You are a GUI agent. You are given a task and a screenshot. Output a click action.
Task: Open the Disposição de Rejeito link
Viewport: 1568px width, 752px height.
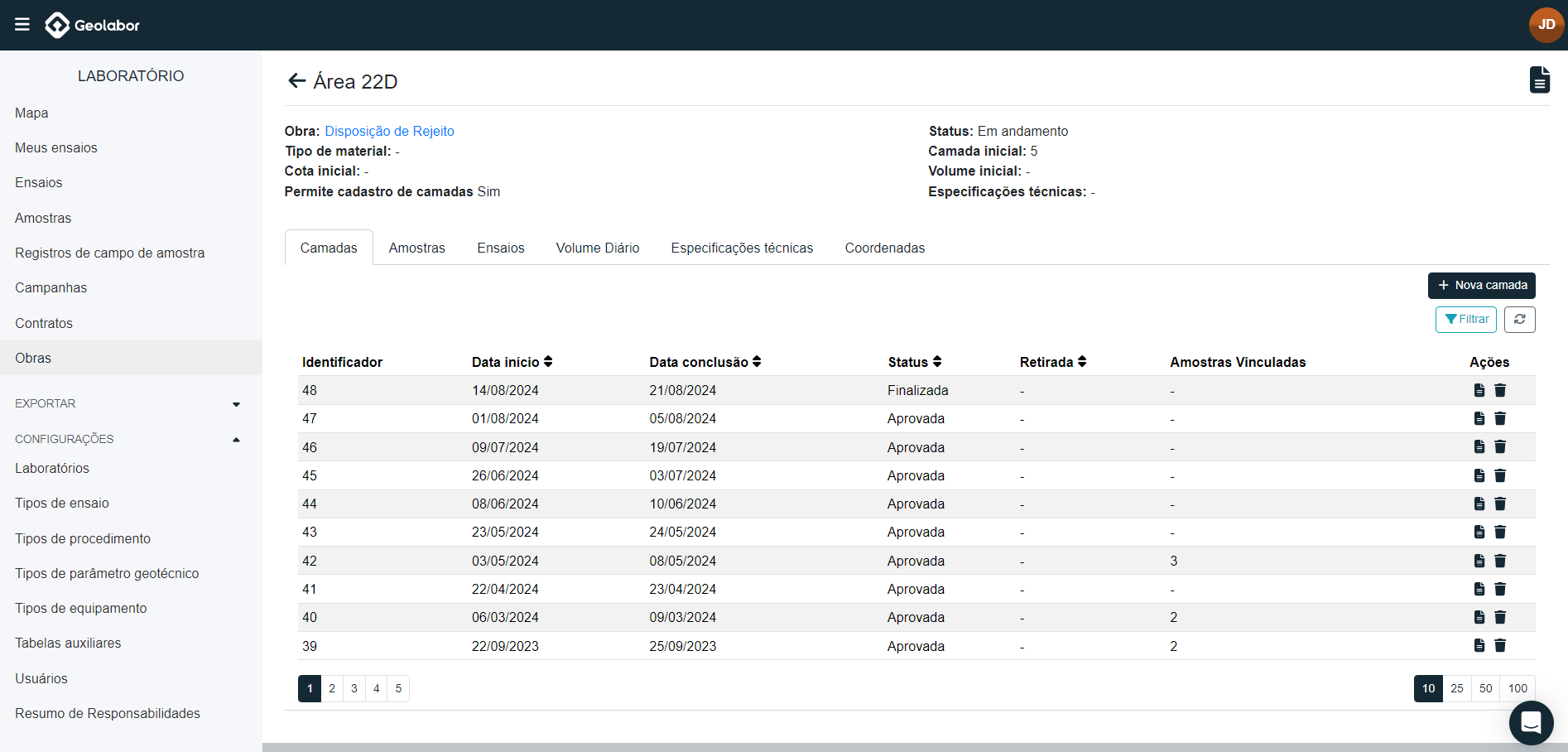(x=389, y=131)
